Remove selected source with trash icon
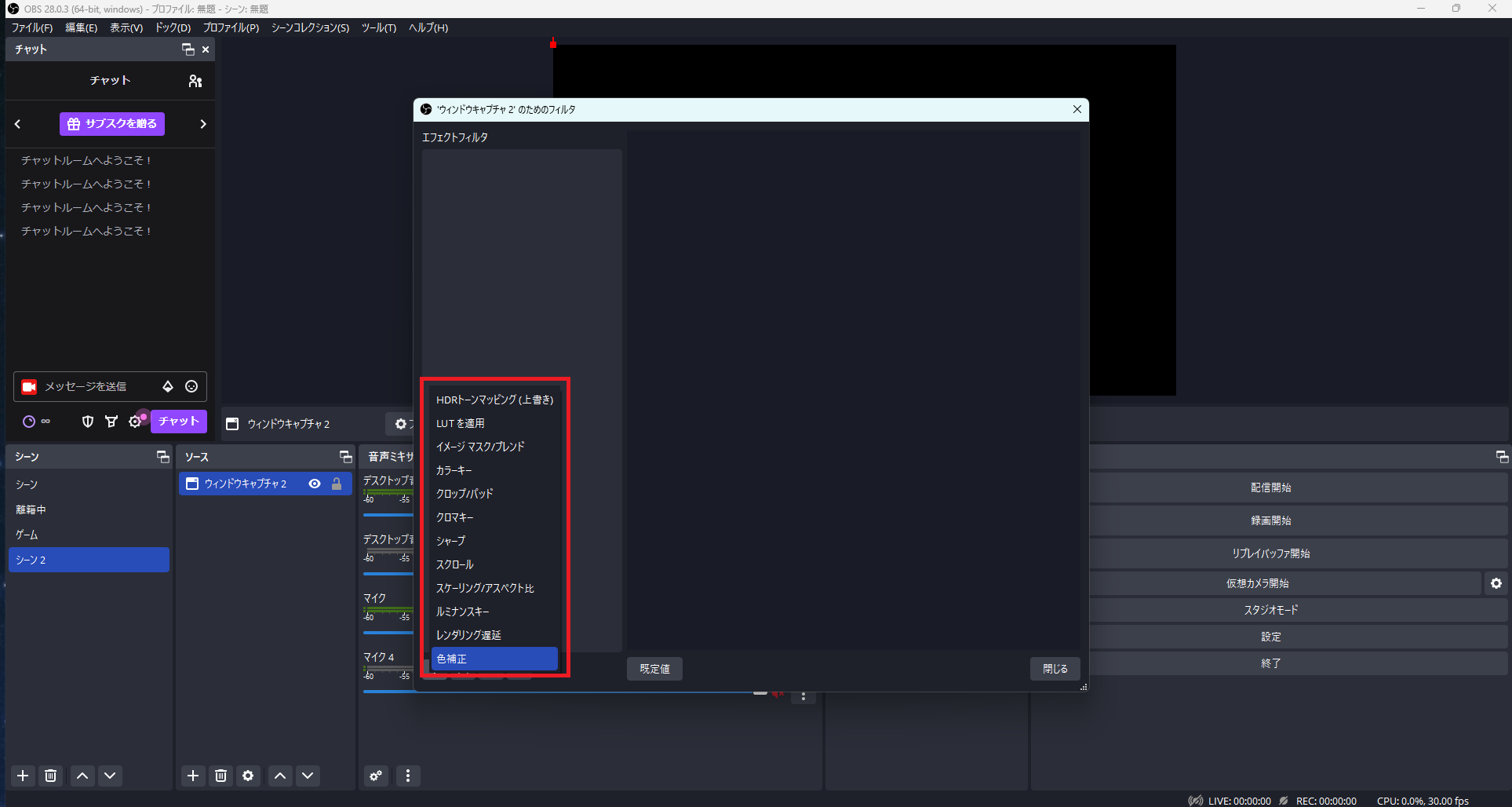Screen dimensions: 1512x807 click(221, 776)
